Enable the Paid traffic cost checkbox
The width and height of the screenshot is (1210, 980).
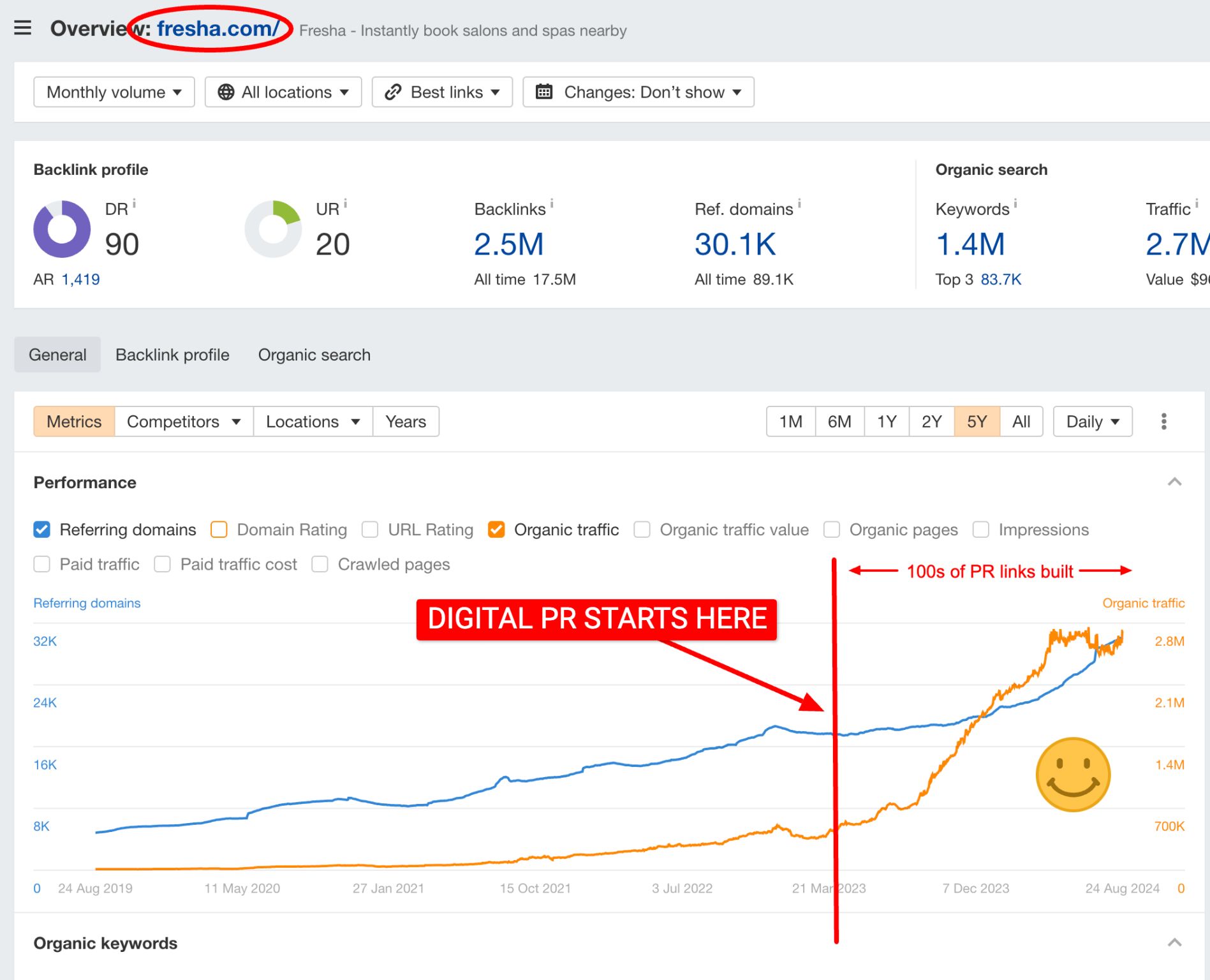[x=162, y=564]
